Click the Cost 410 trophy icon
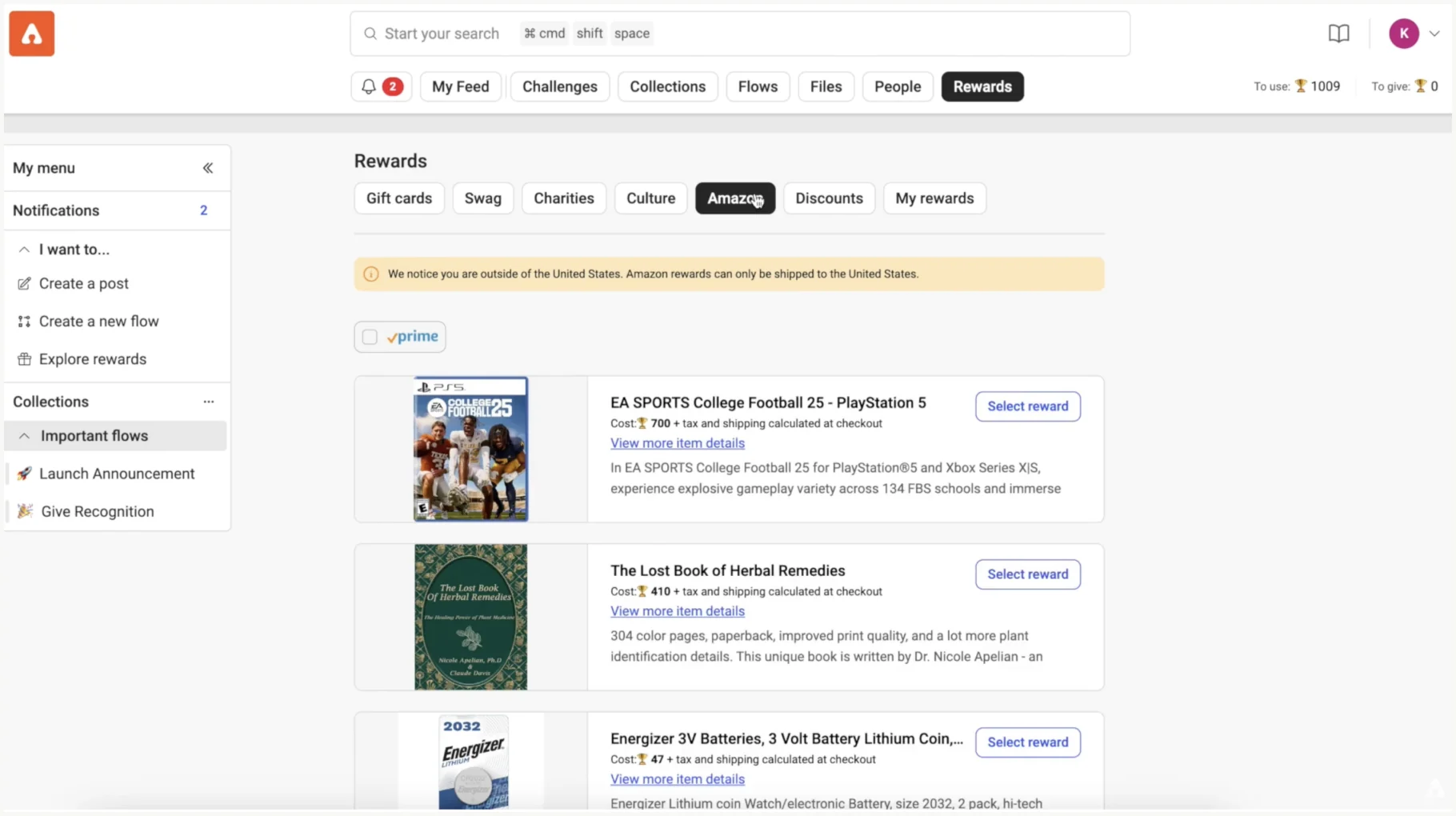This screenshot has width=1456, height=816. 642,592
